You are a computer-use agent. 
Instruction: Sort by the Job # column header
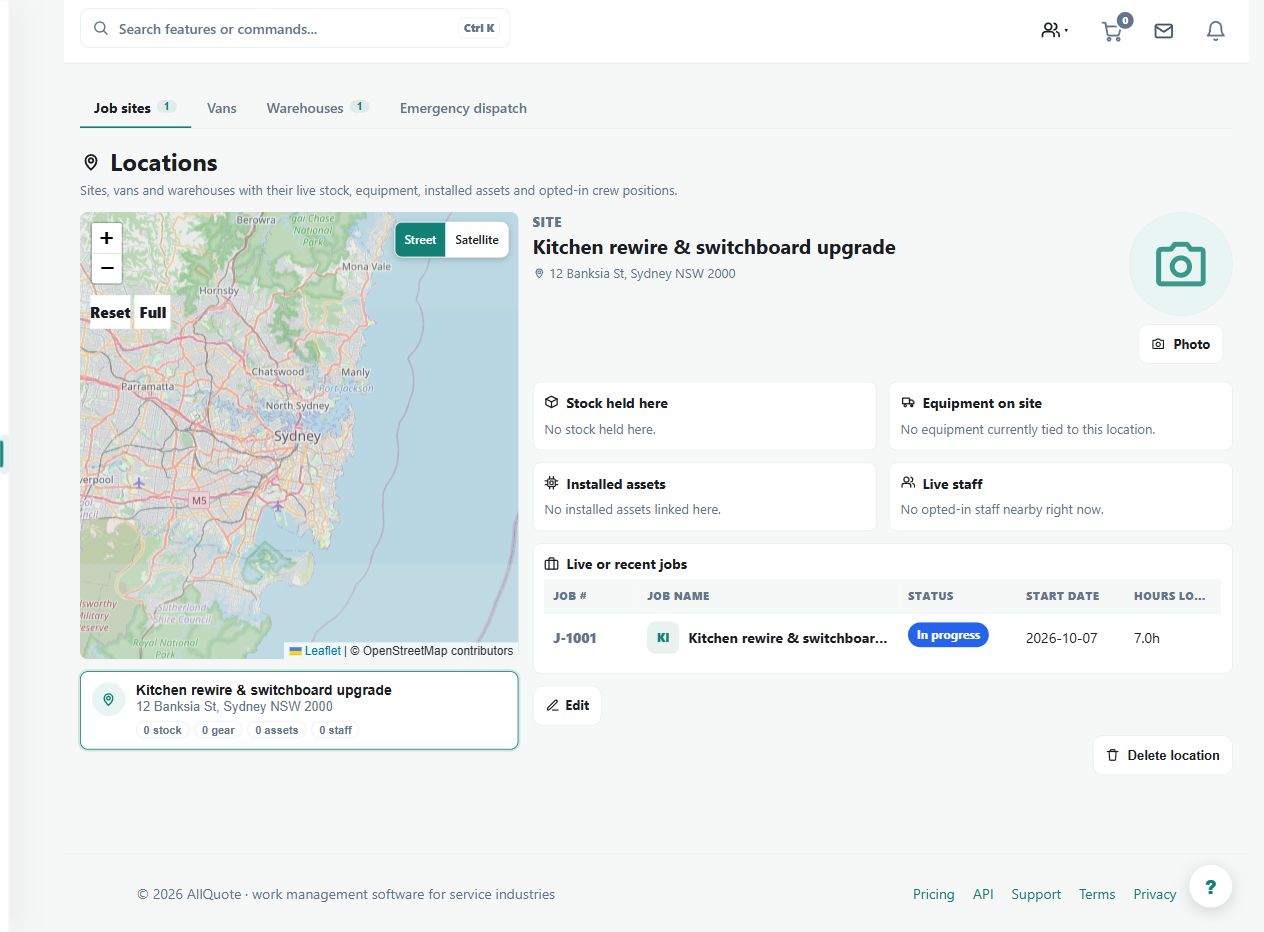point(570,596)
